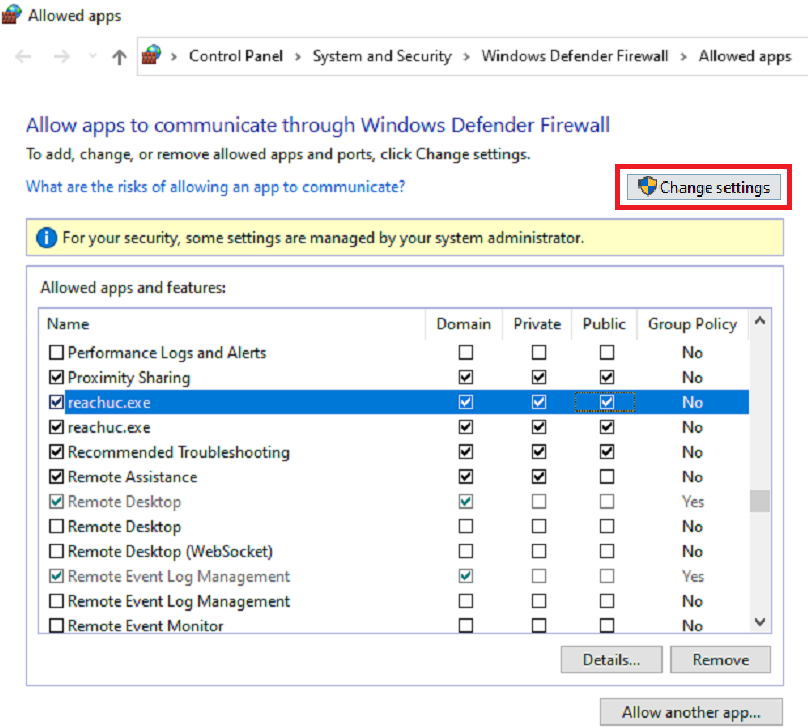808x728 pixels.
Task: Select the Remote Event Monitor row text
Action: (x=146, y=626)
